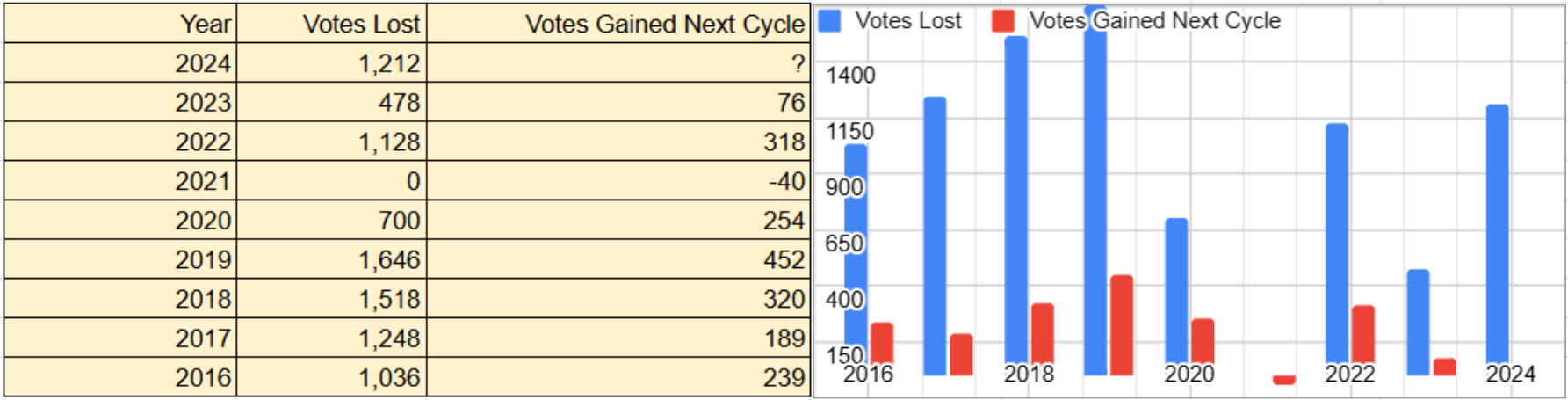This screenshot has height=400, width=1568.
Task: Click the negative red bar for 2021
Action: (1283, 380)
